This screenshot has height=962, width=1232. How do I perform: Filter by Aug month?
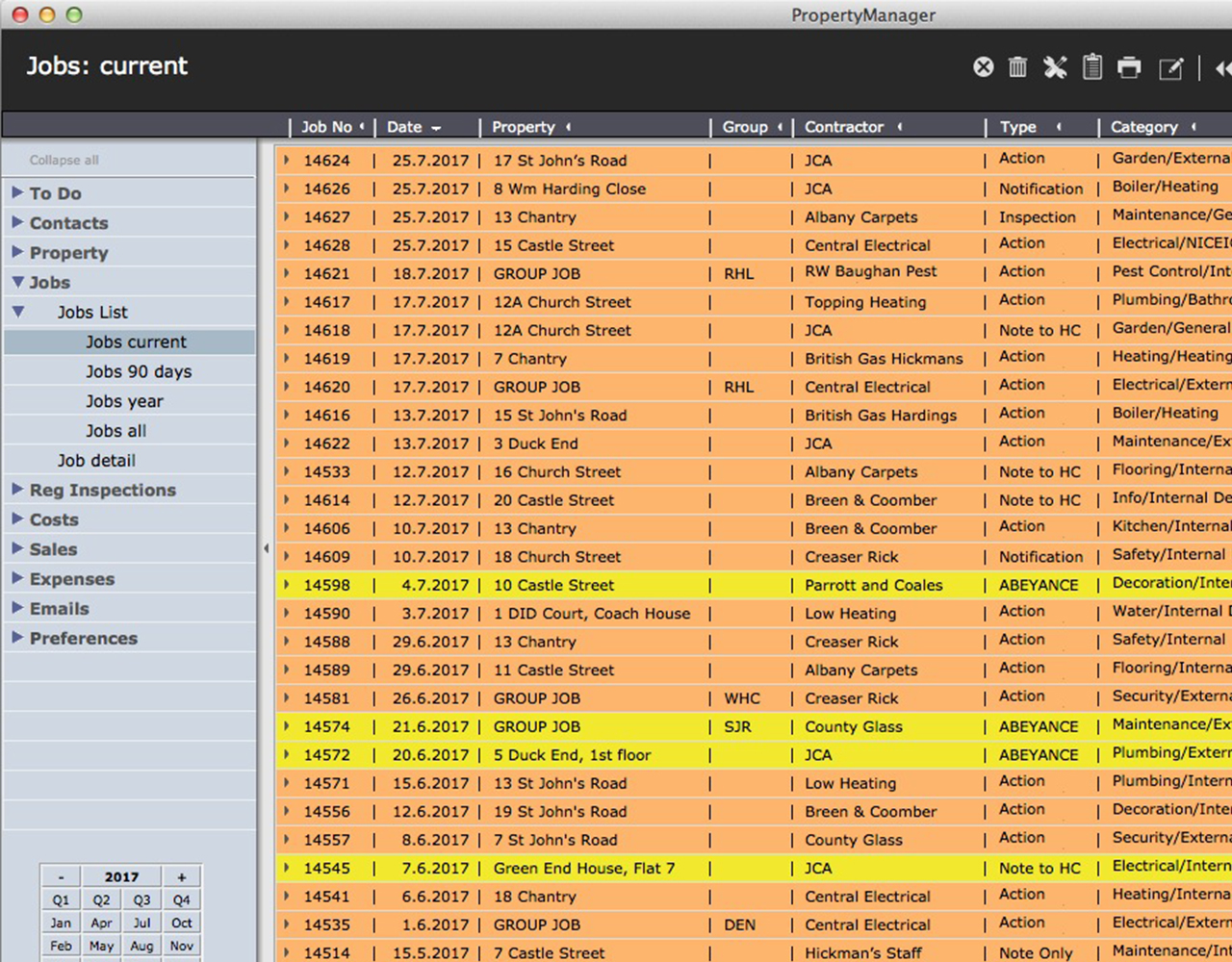[x=141, y=946]
